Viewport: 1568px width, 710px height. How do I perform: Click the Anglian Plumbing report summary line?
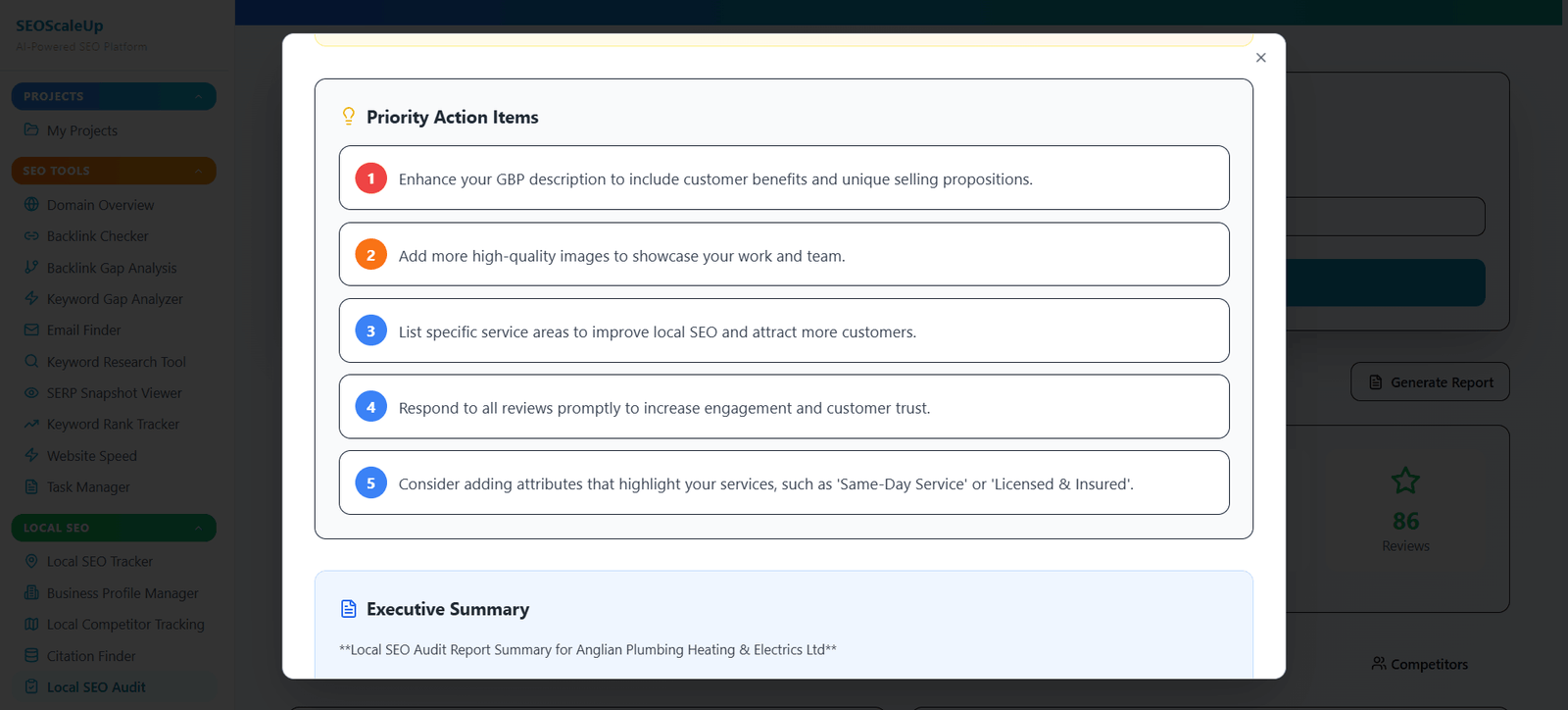coord(588,649)
